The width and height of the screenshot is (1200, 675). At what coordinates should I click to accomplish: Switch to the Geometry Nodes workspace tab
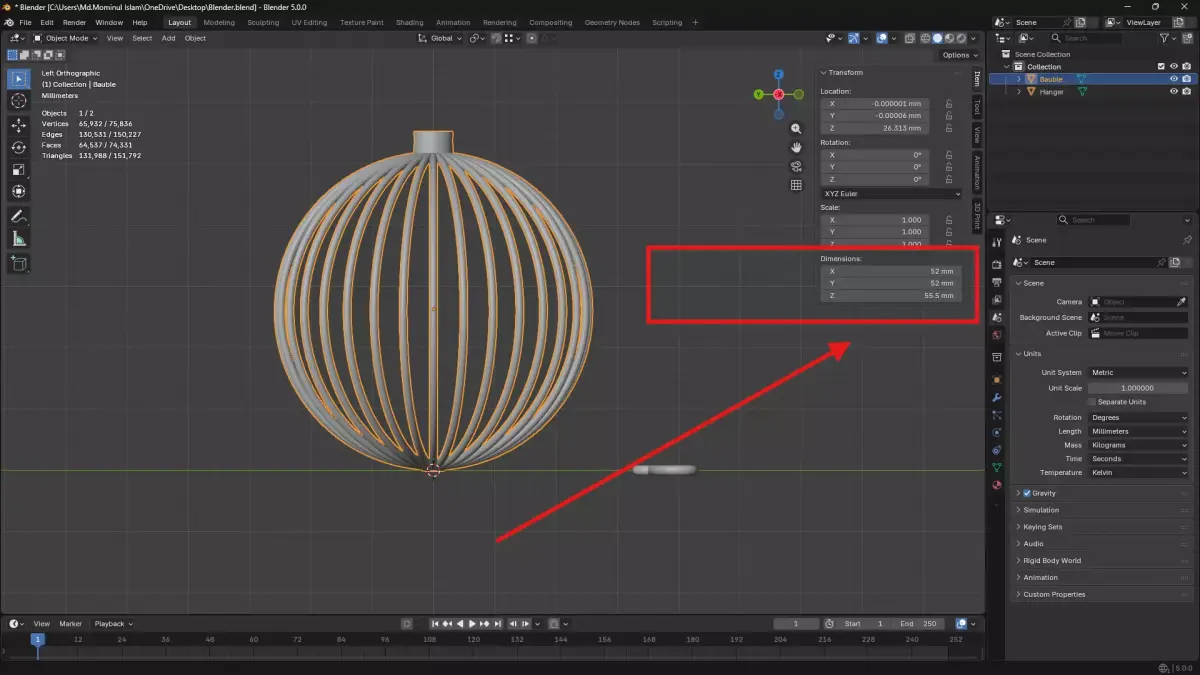[x=612, y=22]
